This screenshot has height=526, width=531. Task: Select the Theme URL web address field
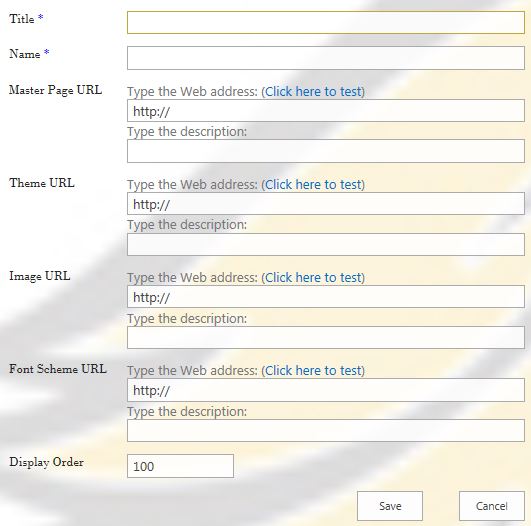pos(326,204)
